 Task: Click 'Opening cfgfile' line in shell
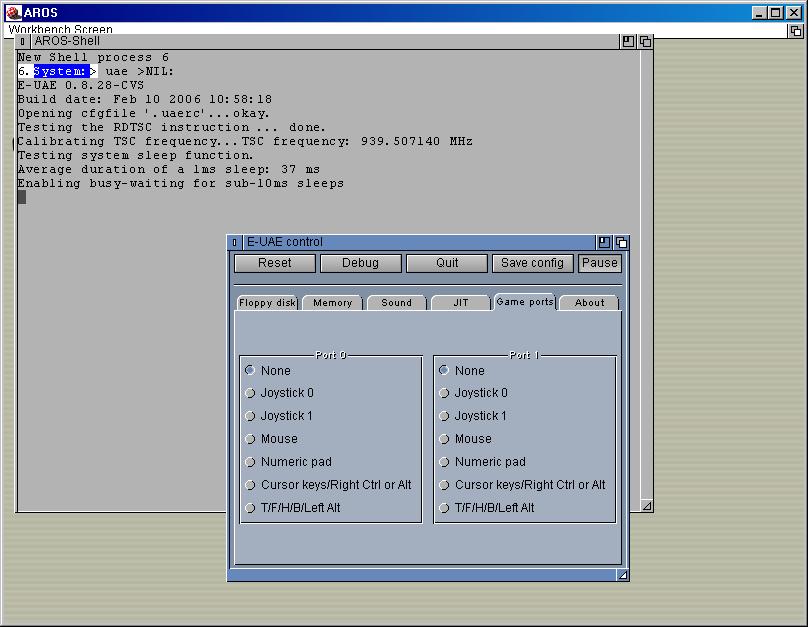143,113
